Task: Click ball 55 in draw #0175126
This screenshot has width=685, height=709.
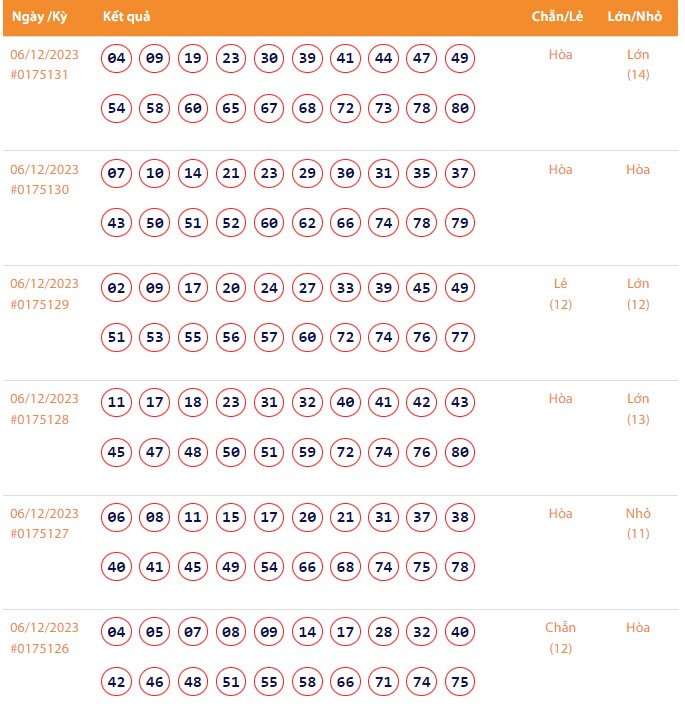Action: click(x=269, y=681)
